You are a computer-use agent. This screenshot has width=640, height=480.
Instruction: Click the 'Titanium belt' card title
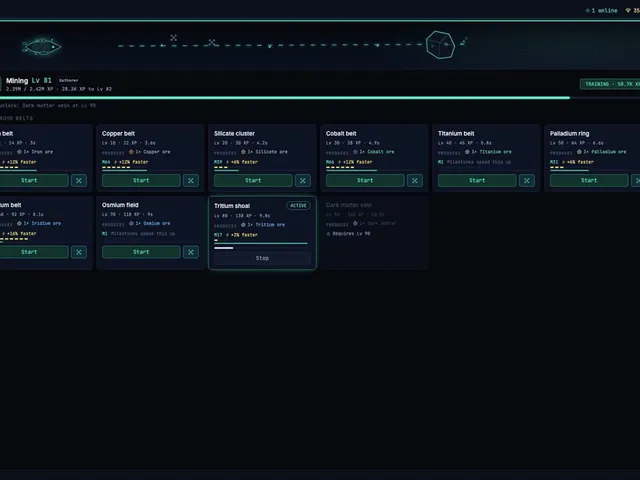[x=456, y=133]
